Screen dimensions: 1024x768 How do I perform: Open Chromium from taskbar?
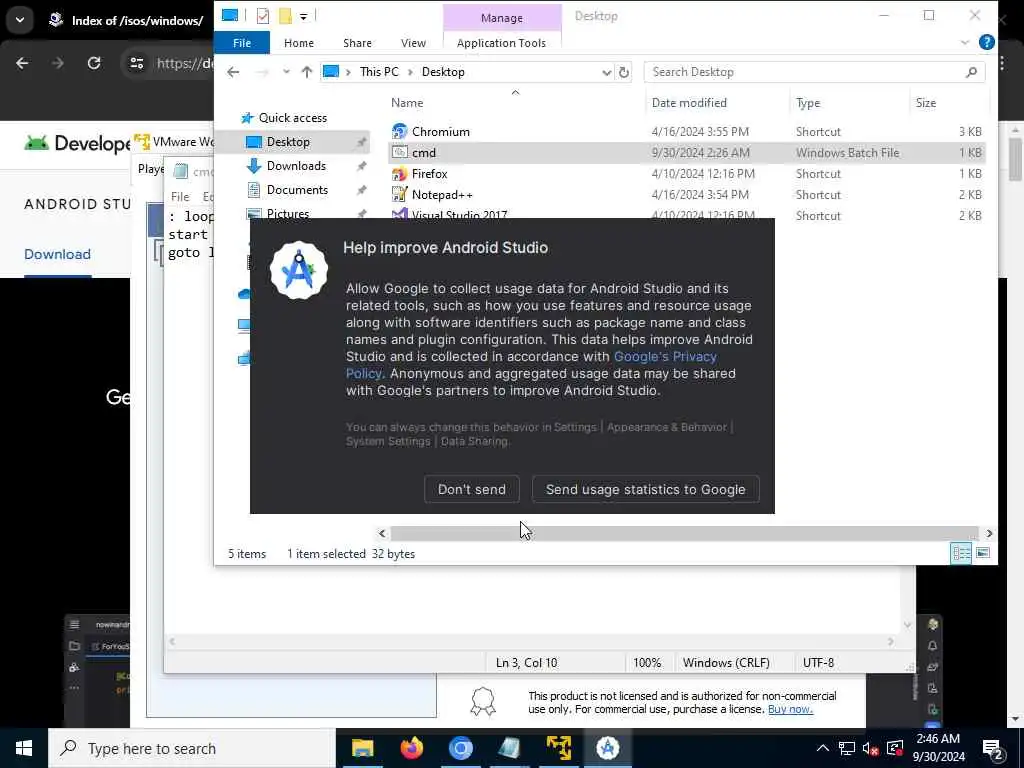click(460, 748)
